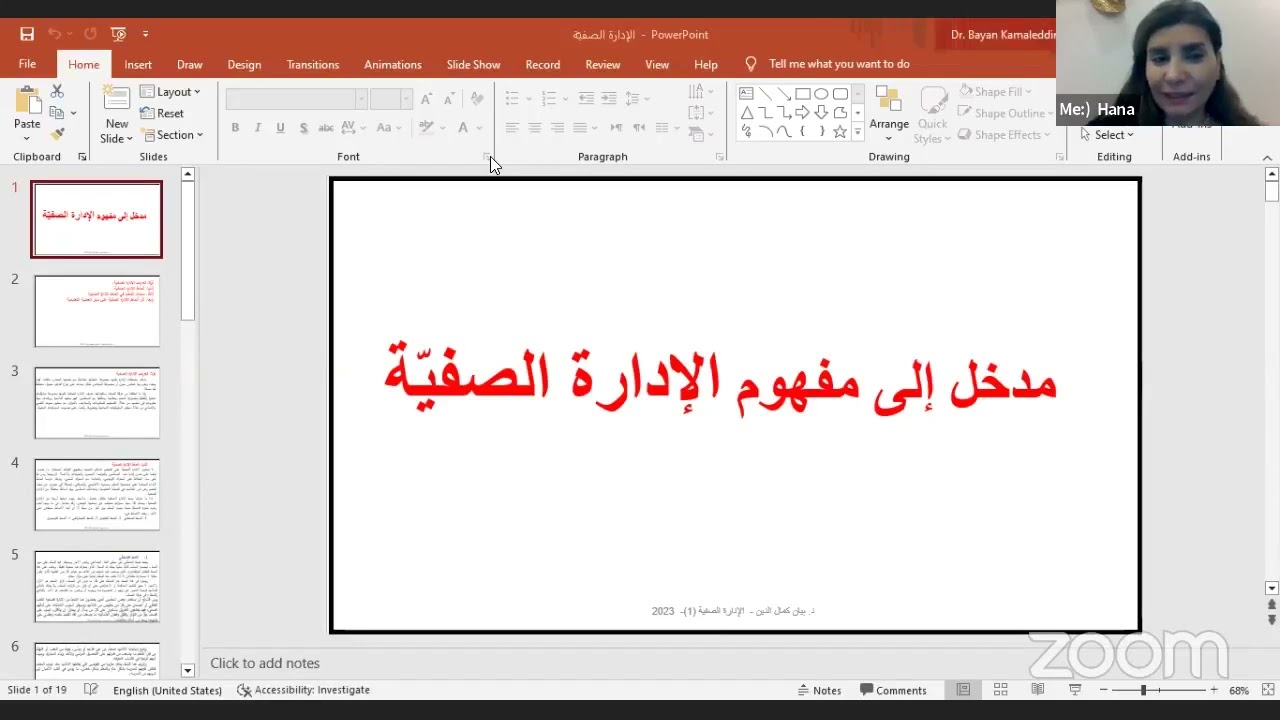1280x720 pixels.
Task: Select the Text Box shape icon
Action: point(746,94)
